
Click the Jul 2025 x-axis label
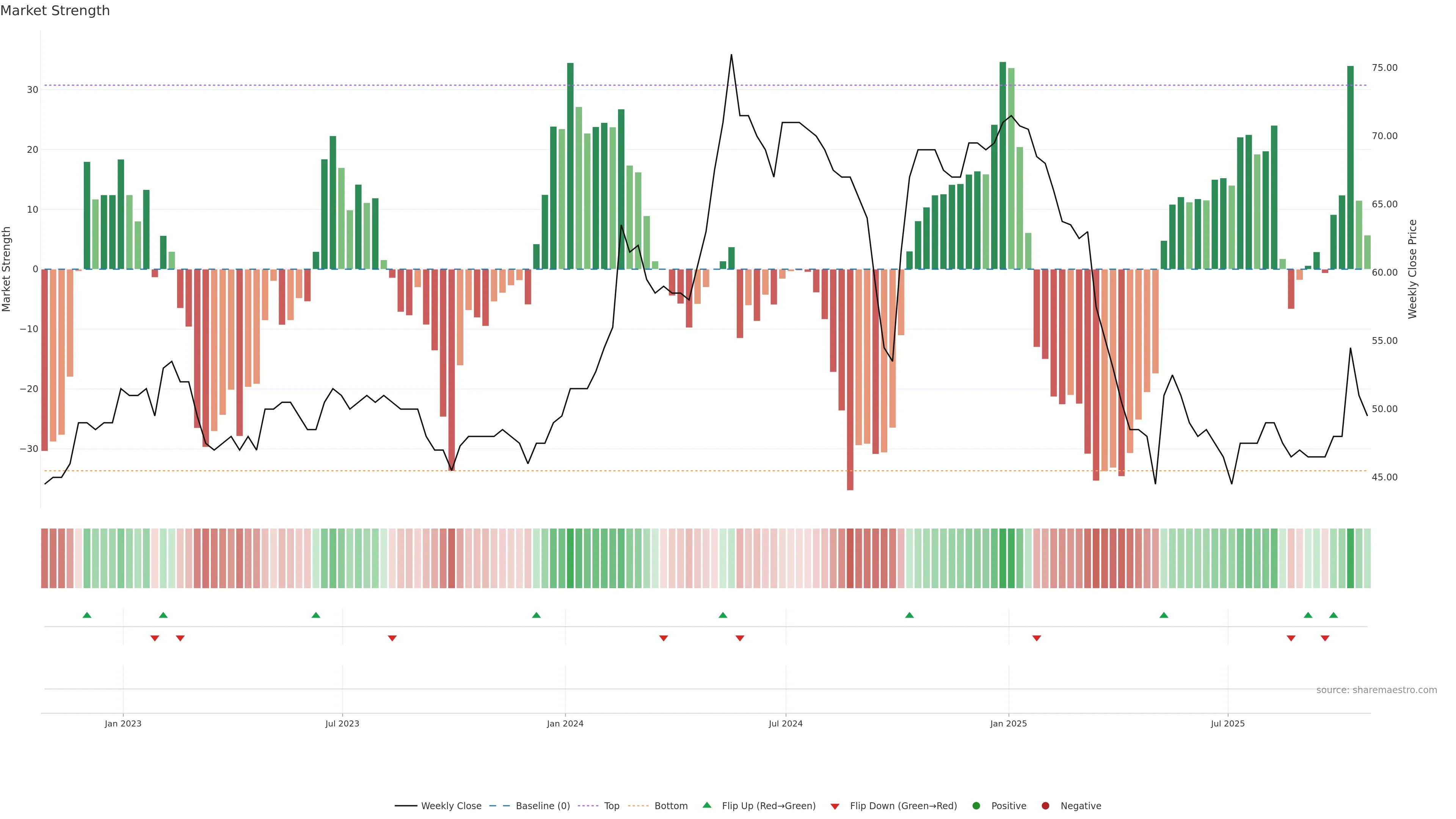tap(1227, 723)
